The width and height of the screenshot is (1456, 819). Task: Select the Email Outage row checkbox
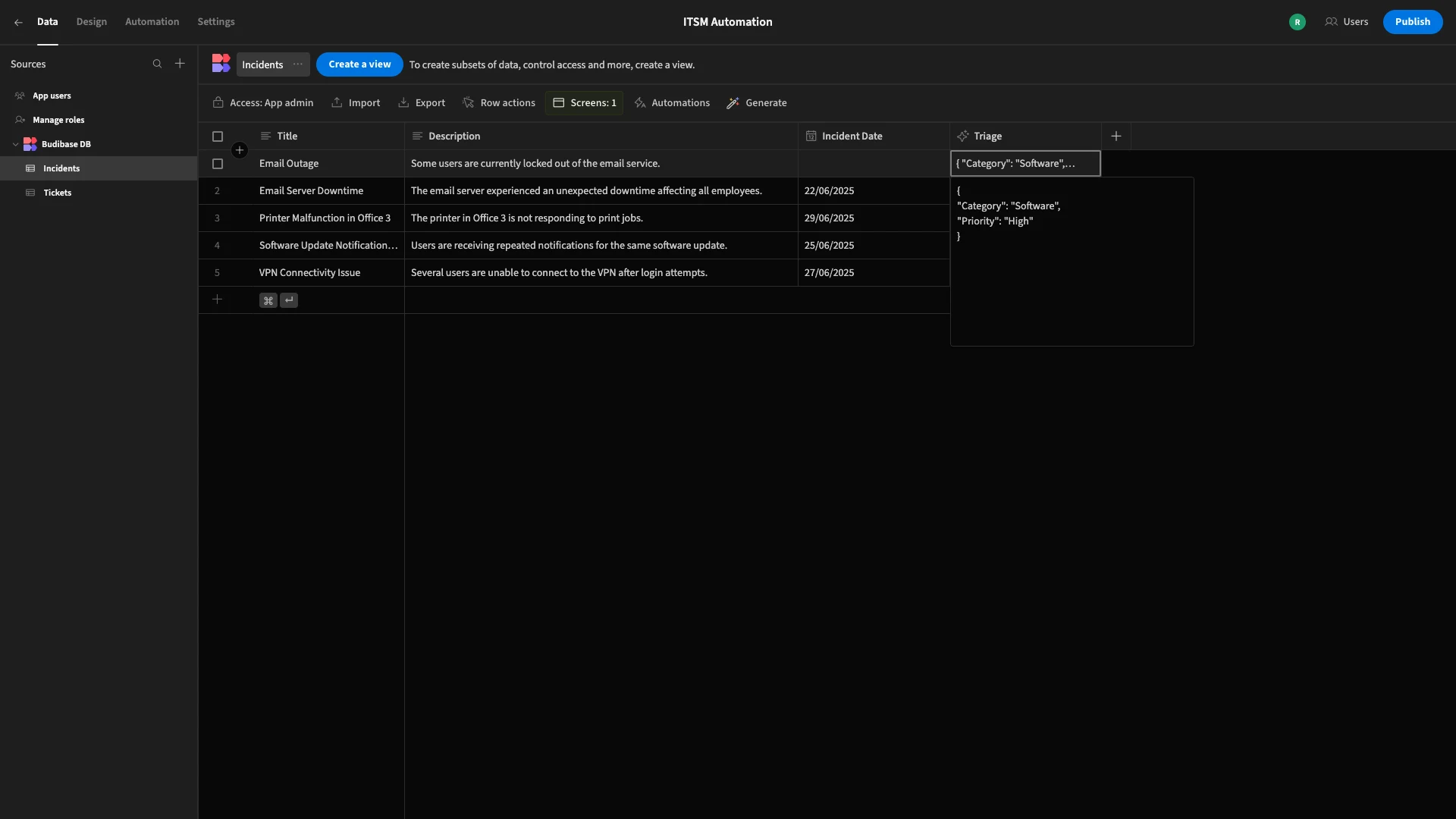pos(218,164)
